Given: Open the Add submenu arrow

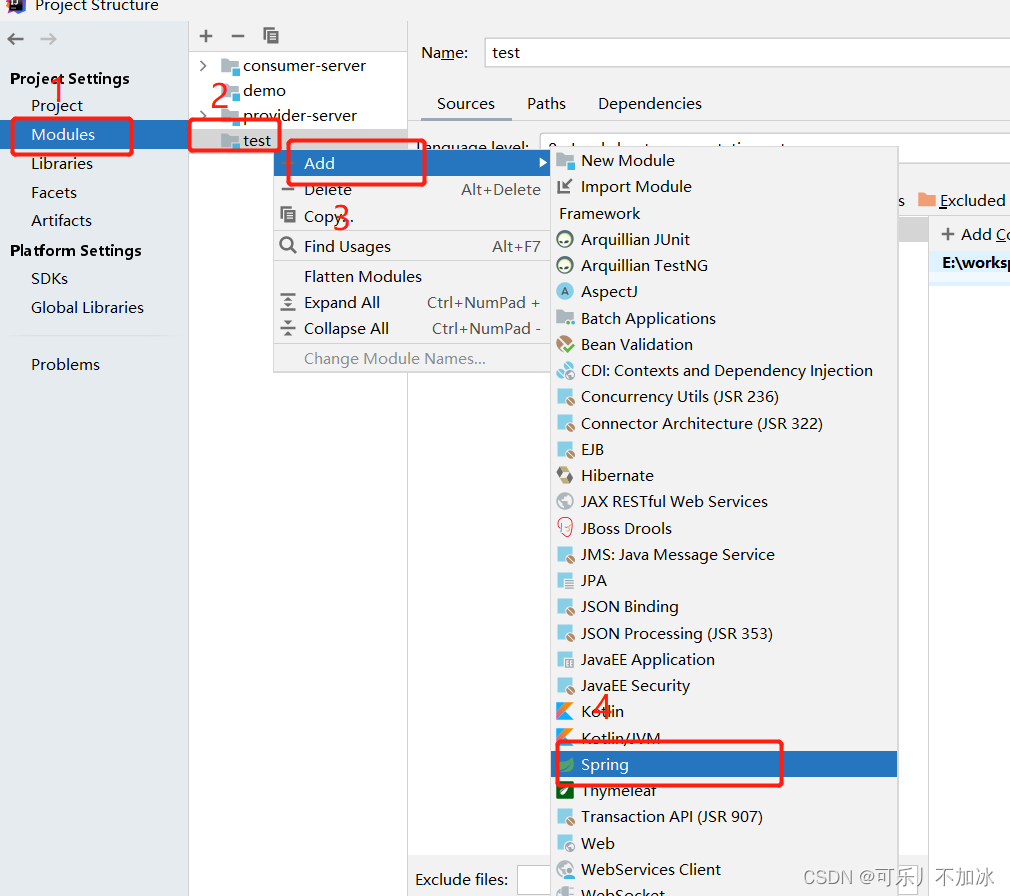Looking at the screenshot, I should [543, 164].
